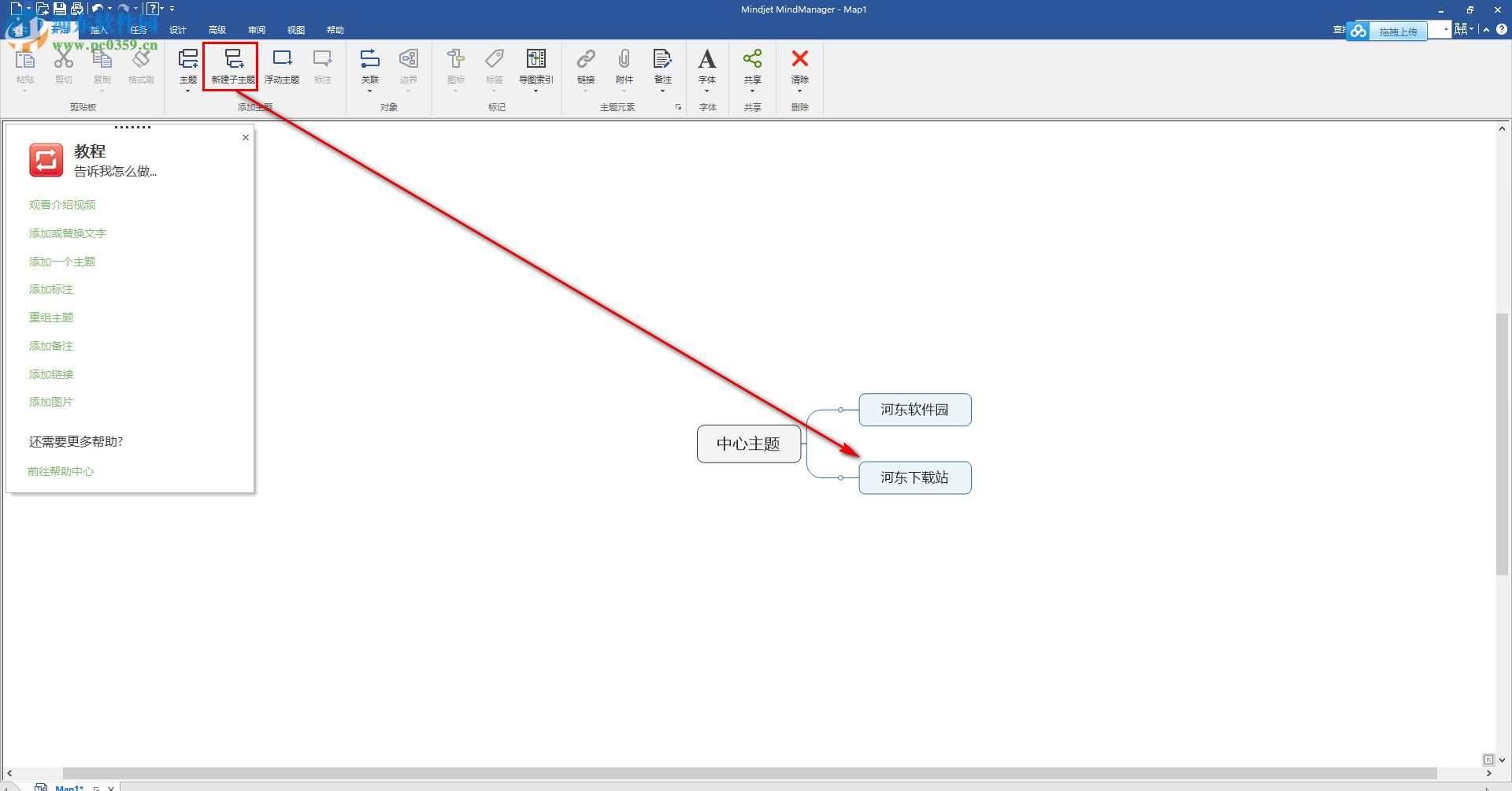Open the 设计 ribbon tab
The image size is (1512, 791).
(x=178, y=30)
